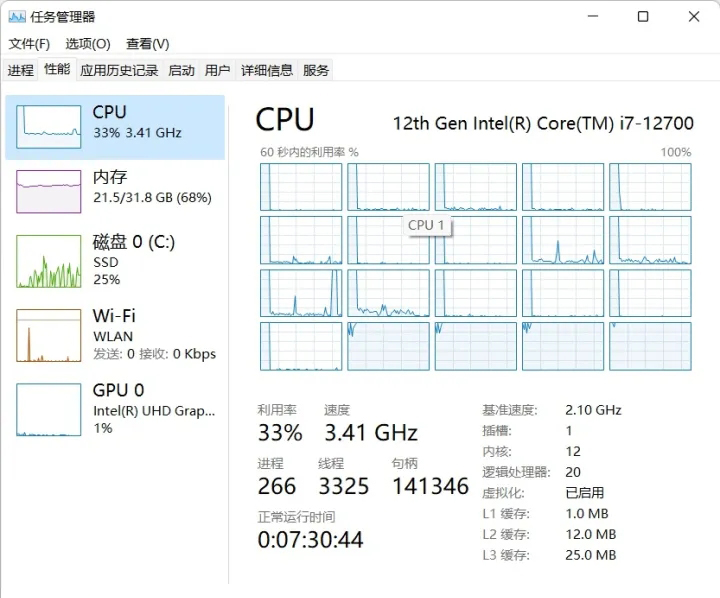Switch to the 服务 tab
720x598 pixels.
point(315,70)
